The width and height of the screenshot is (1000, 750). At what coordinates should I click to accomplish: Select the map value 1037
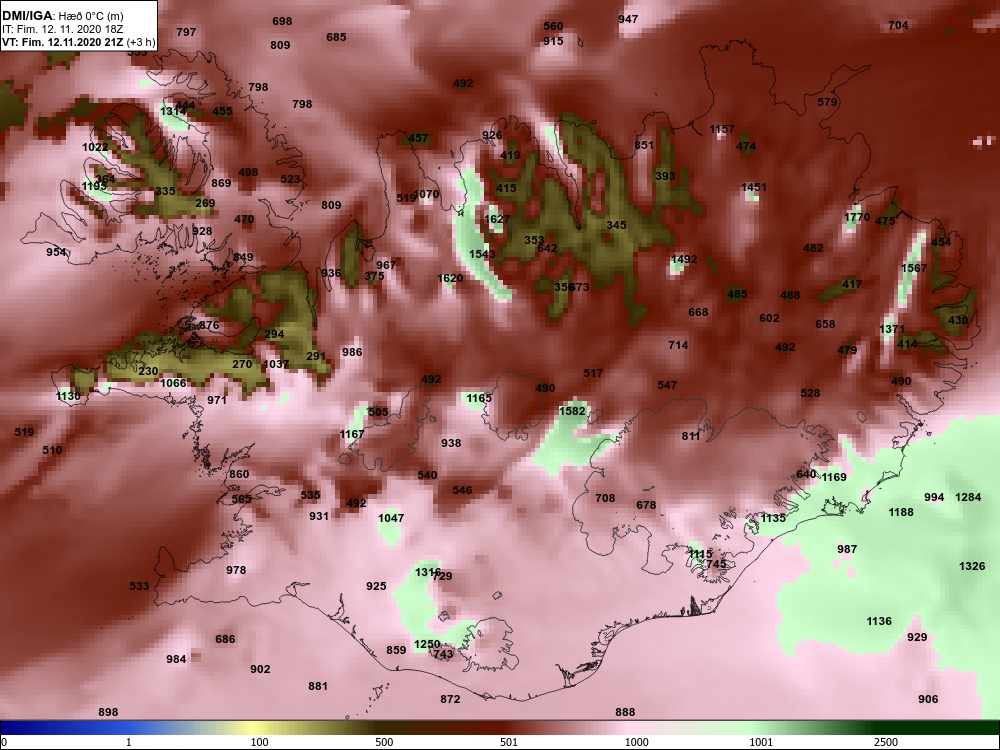pos(276,364)
